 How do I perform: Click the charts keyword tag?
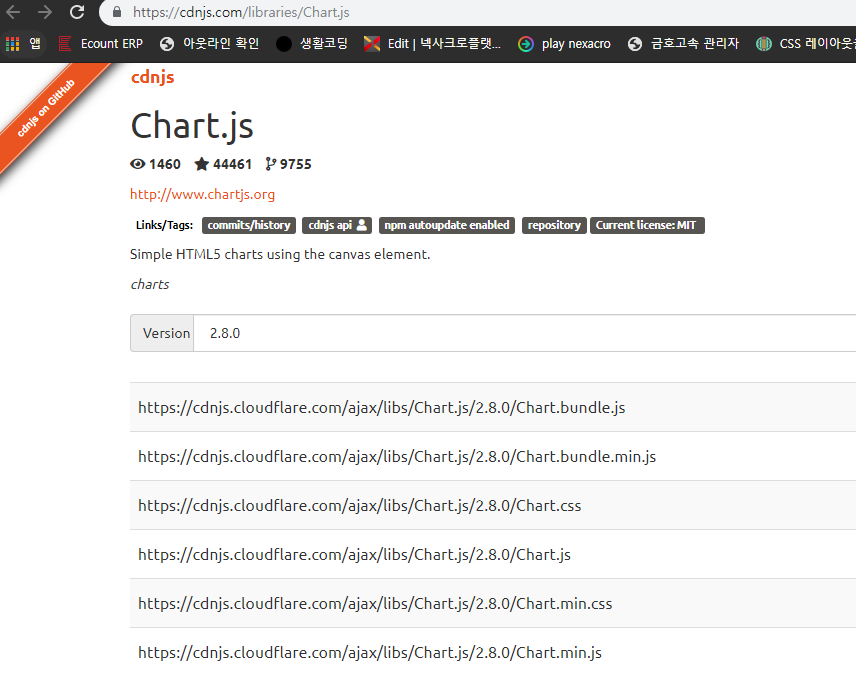pos(150,285)
